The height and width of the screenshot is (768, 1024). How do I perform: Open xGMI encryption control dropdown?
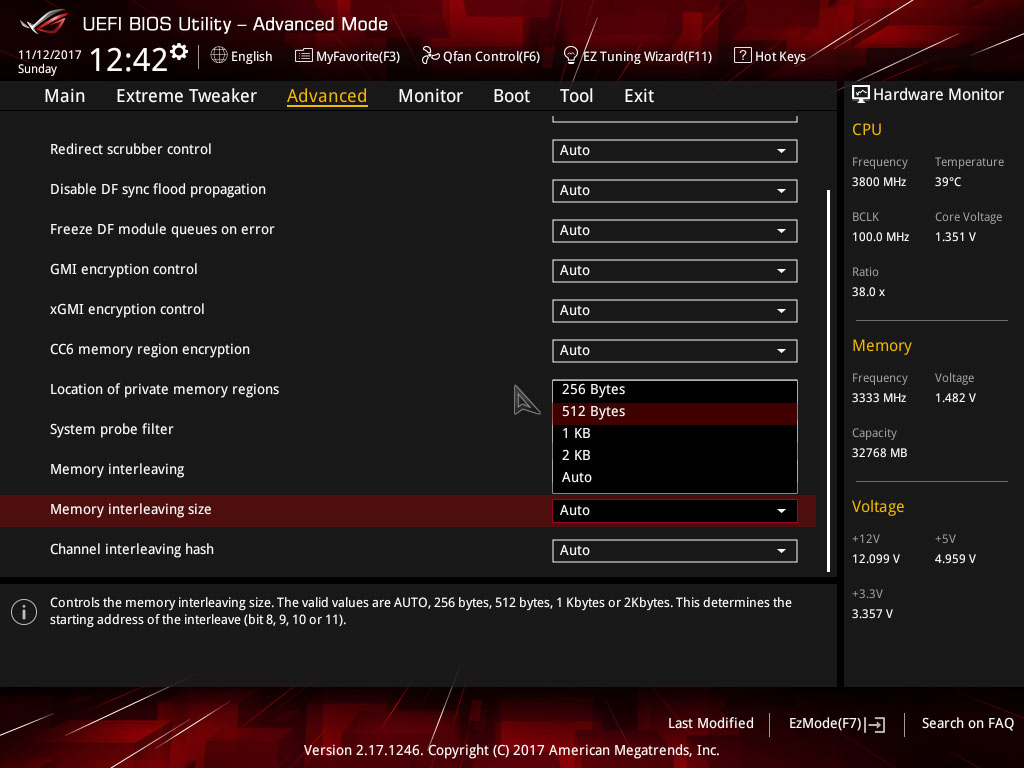[675, 310]
